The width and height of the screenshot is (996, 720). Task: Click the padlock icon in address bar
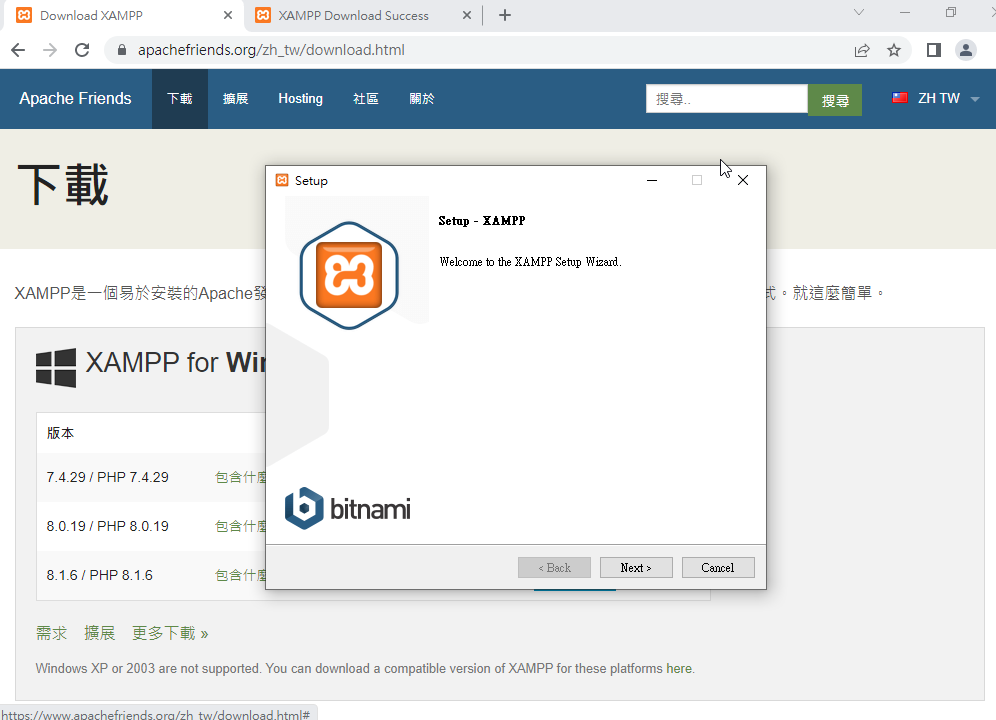[122, 50]
